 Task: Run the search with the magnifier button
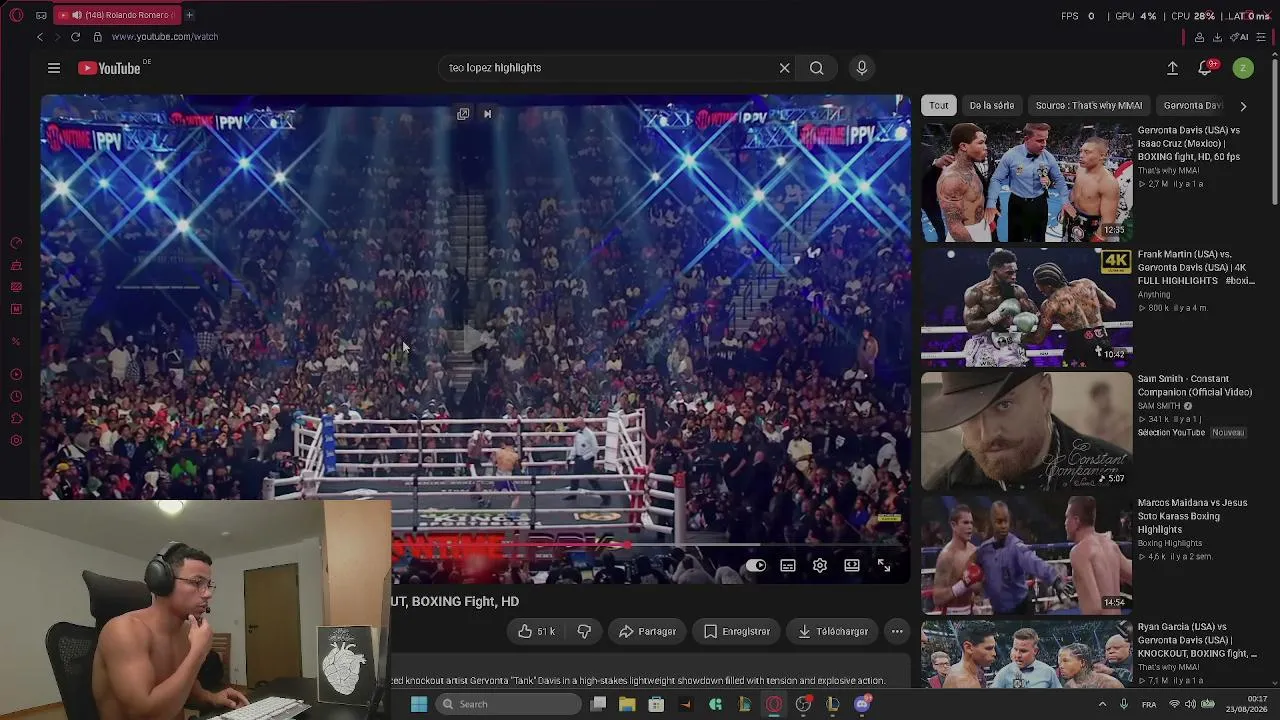pyautogui.click(x=817, y=68)
